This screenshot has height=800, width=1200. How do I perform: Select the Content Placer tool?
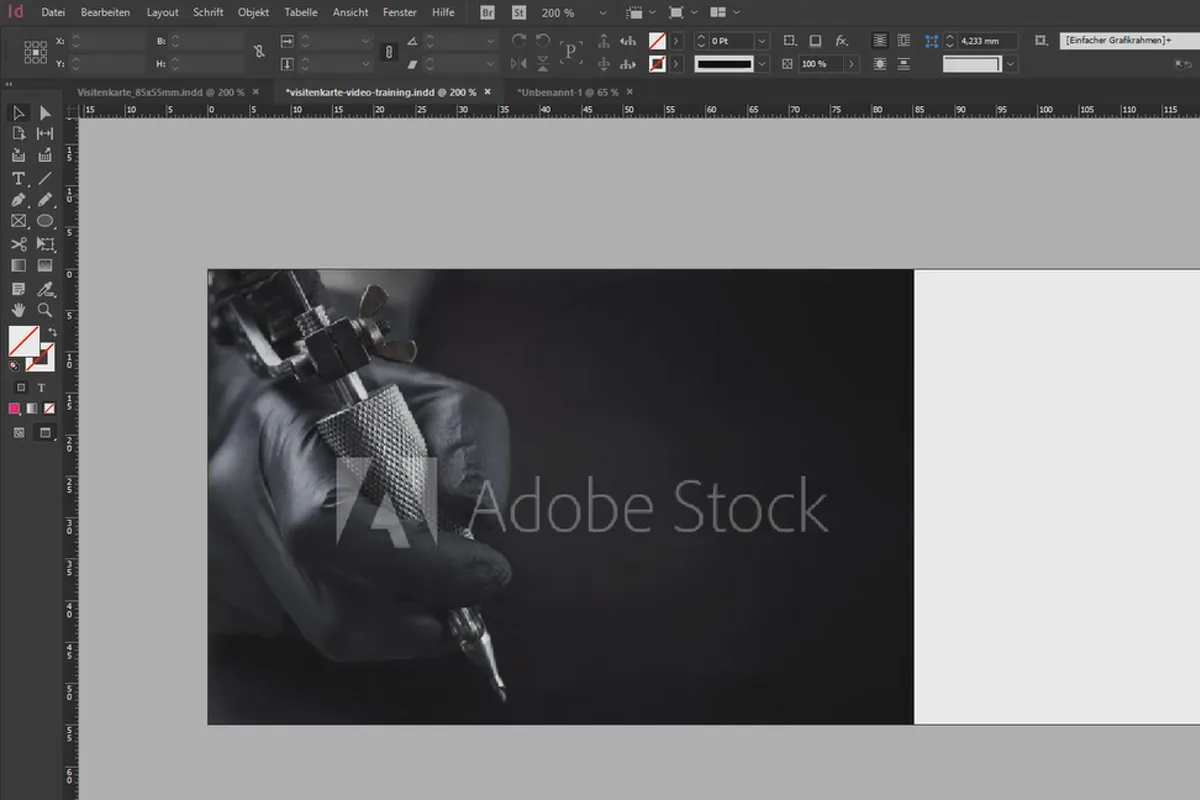(x=45, y=156)
